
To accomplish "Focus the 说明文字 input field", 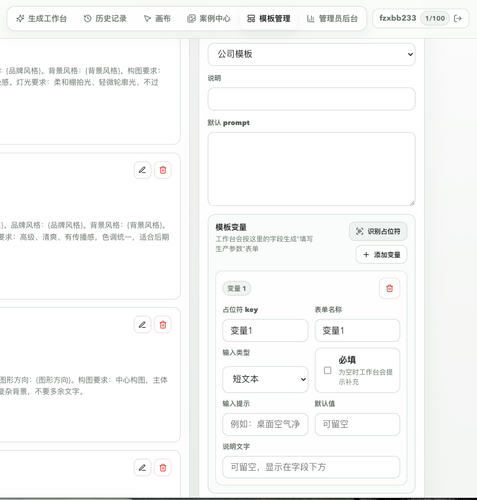I will point(311,467).
